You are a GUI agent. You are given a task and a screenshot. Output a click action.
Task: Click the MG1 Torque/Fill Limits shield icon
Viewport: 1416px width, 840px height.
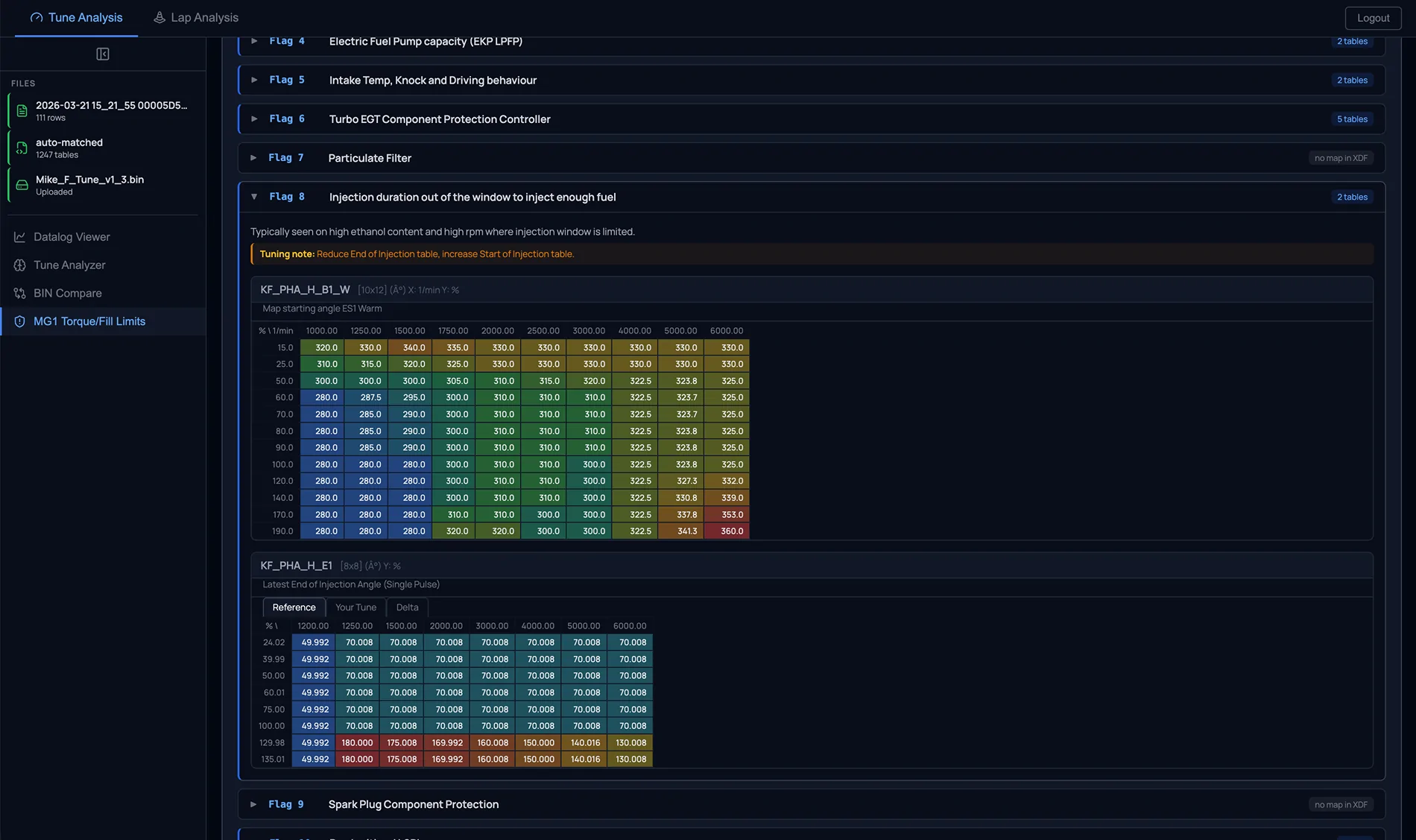click(x=20, y=321)
